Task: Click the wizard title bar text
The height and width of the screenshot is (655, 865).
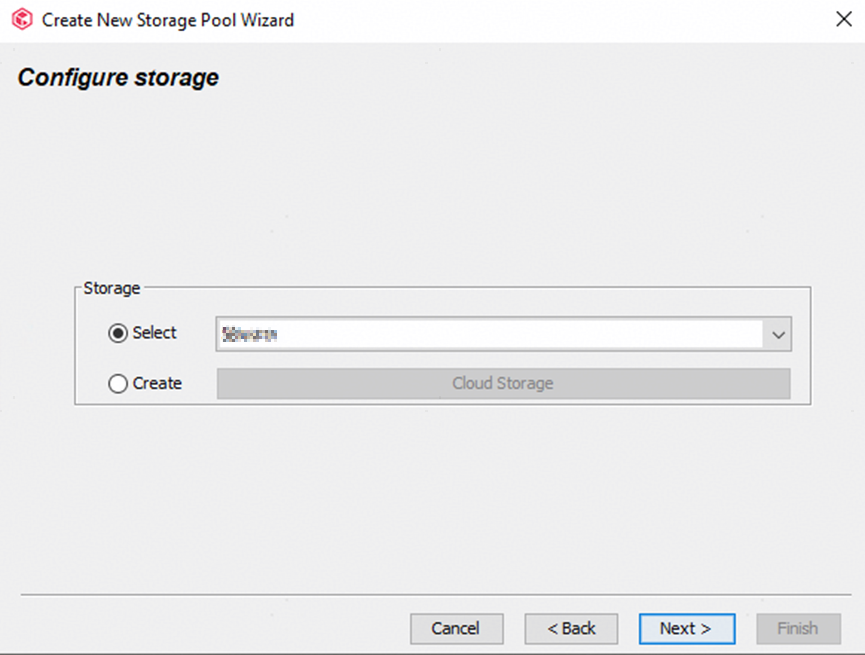Action: 168,19
